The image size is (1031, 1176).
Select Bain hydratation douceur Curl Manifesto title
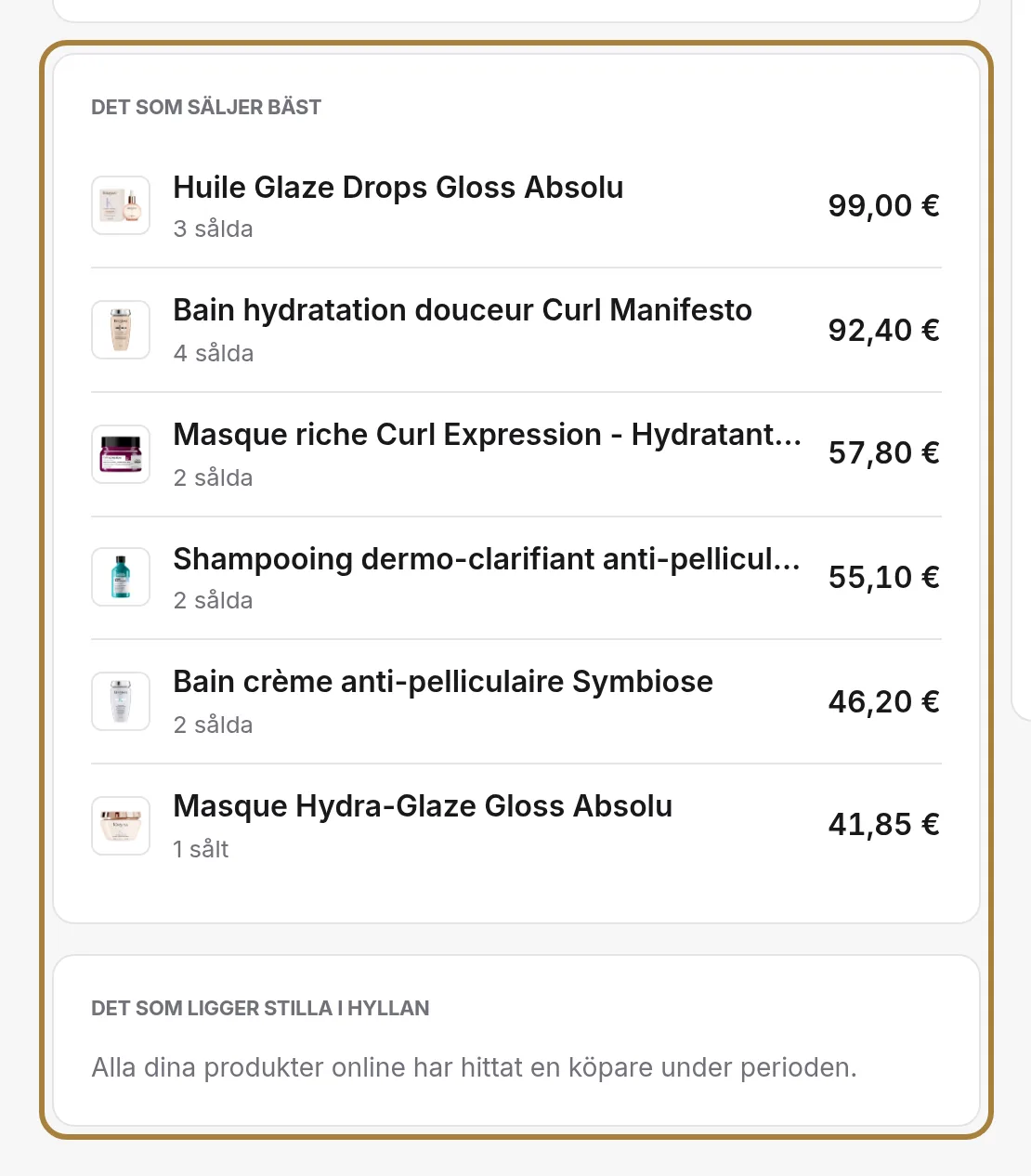(x=463, y=310)
